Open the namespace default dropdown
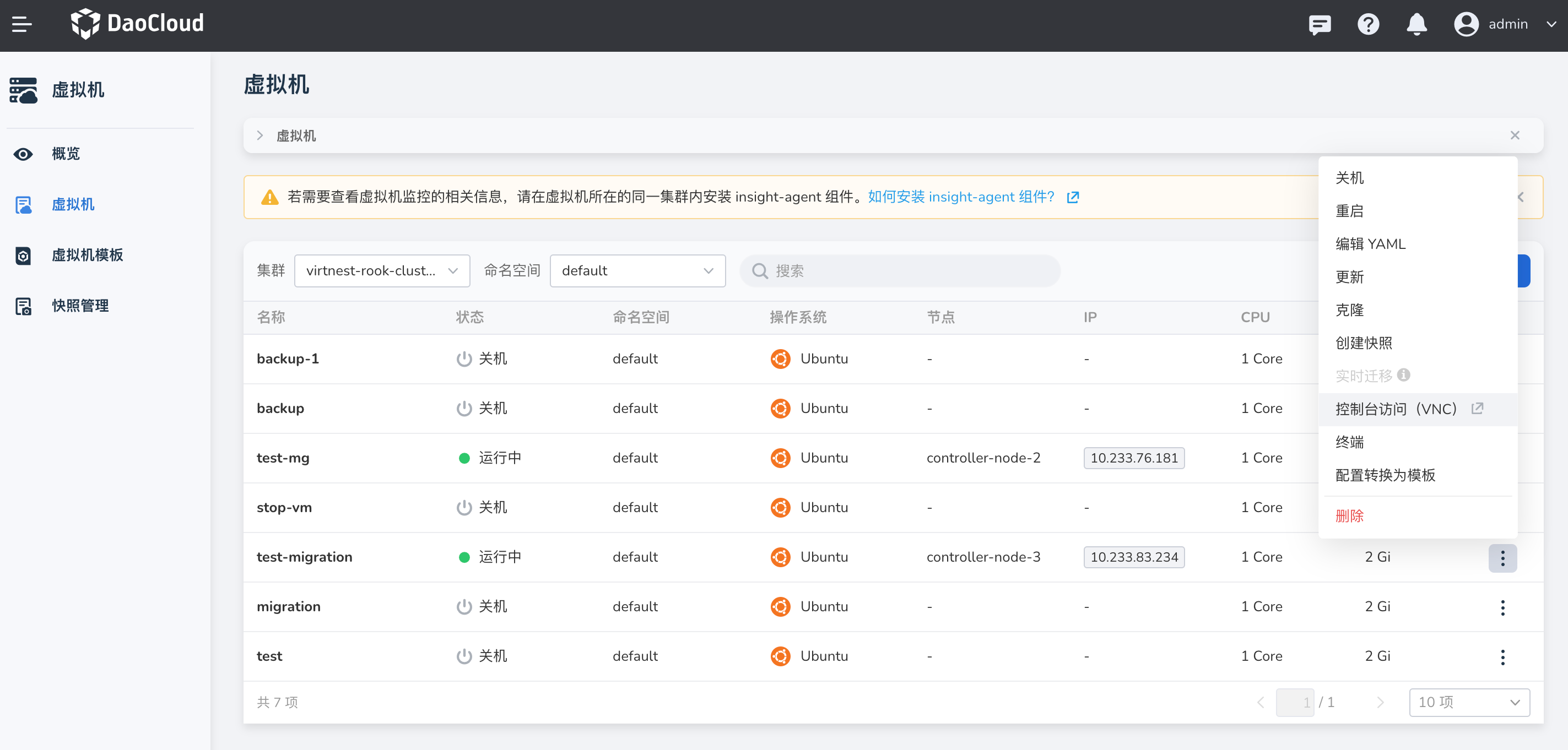This screenshot has width=1568, height=750. coord(637,271)
